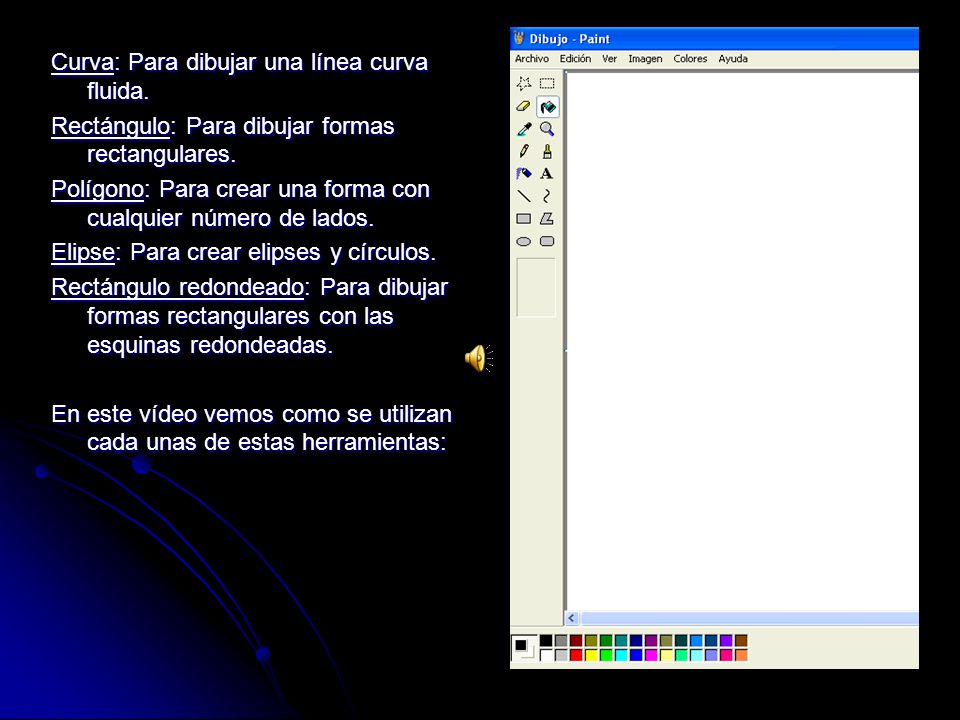
Task: Select the Brush tool
Action: (x=547, y=151)
